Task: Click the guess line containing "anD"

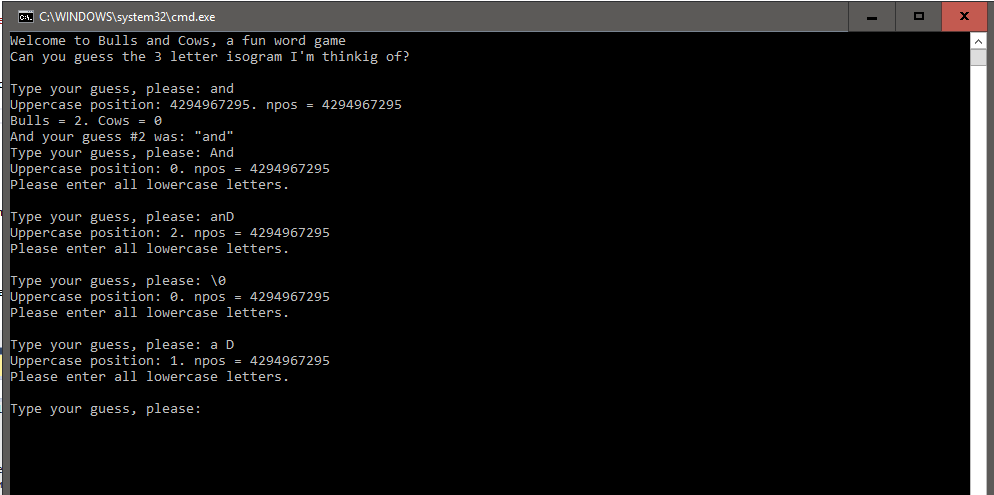Action: click(122, 217)
